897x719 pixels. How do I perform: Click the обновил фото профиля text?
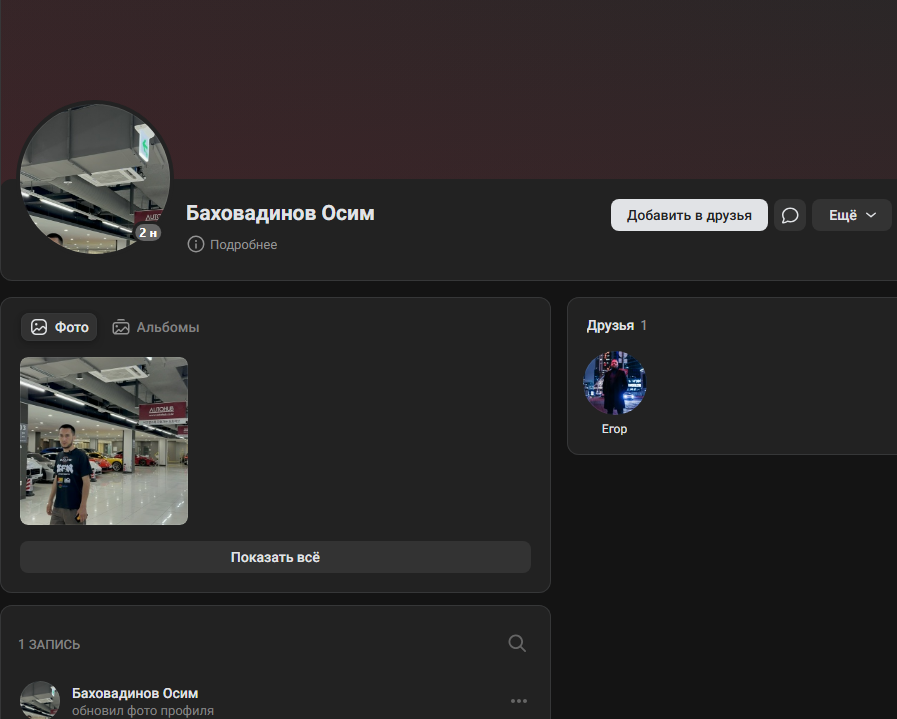(x=143, y=710)
